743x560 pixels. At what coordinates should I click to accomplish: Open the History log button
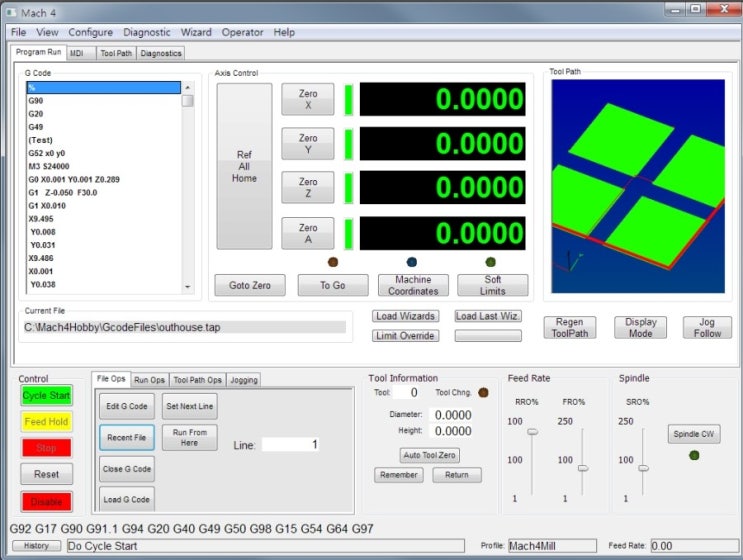click(x=36, y=546)
